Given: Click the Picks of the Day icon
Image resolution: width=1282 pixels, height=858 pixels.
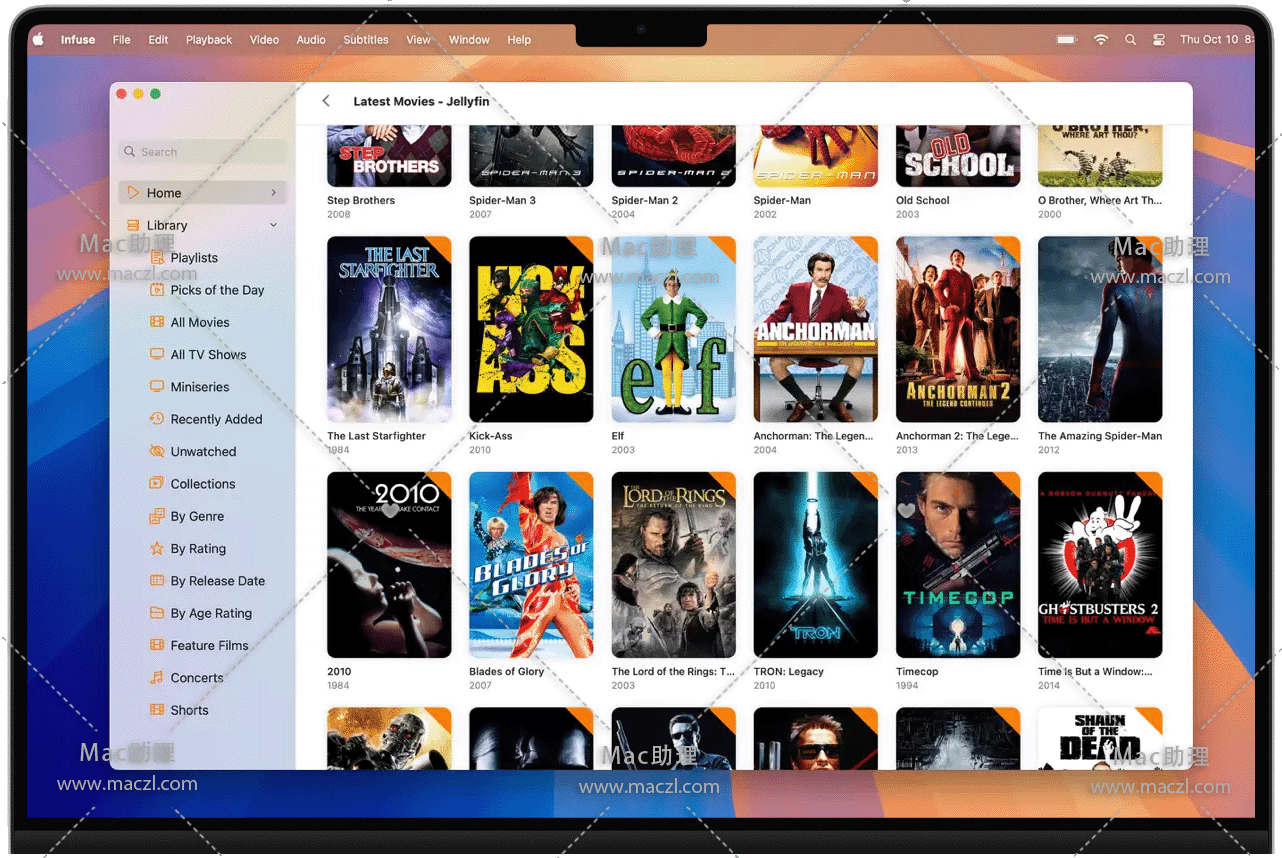Looking at the screenshot, I should pyautogui.click(x=156, y=290).
